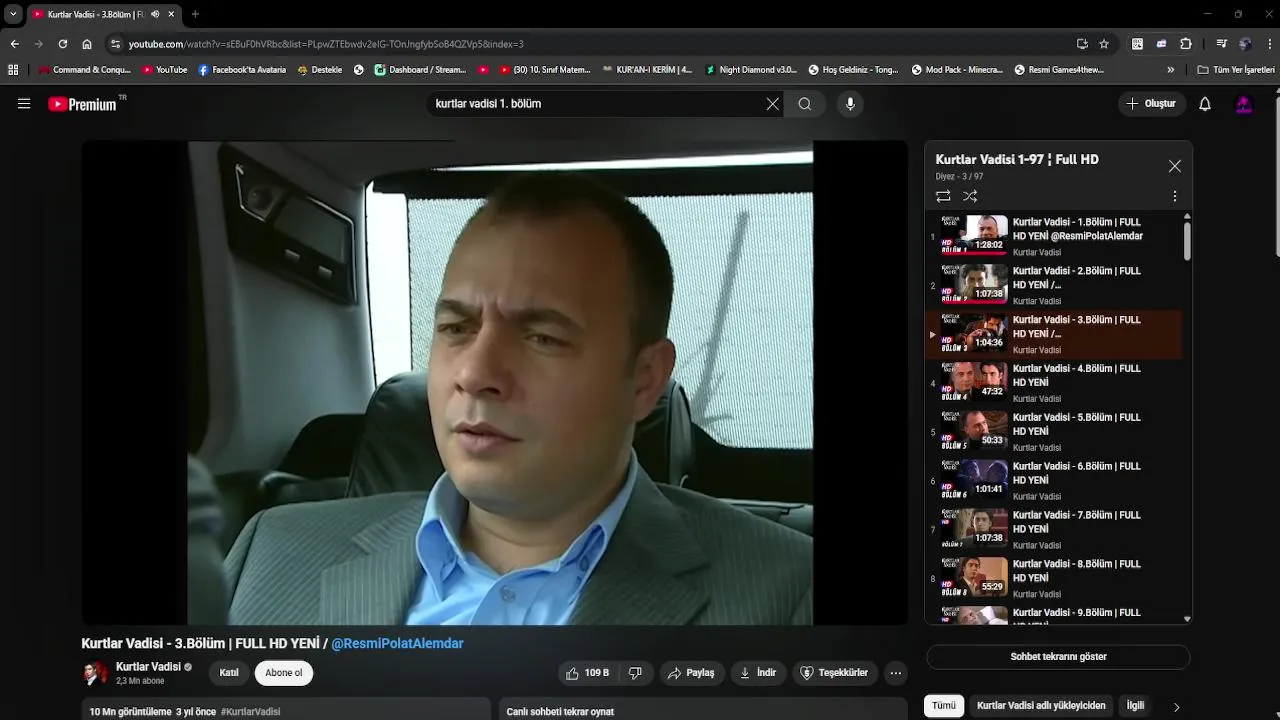The width and height of the screenshot is (1280, 720).
Task: Dislike the video
Action: tap(635, 673)
